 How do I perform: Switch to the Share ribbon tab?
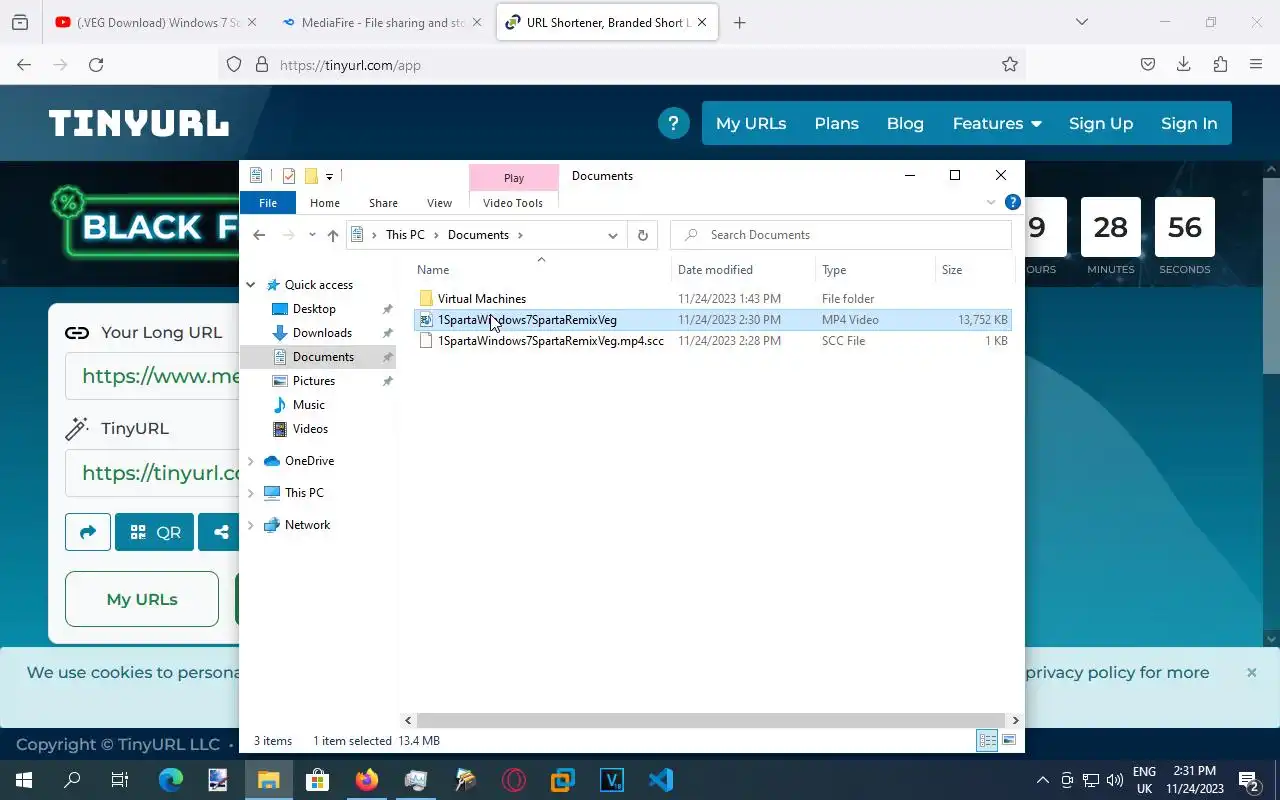[x=383, y=203]
